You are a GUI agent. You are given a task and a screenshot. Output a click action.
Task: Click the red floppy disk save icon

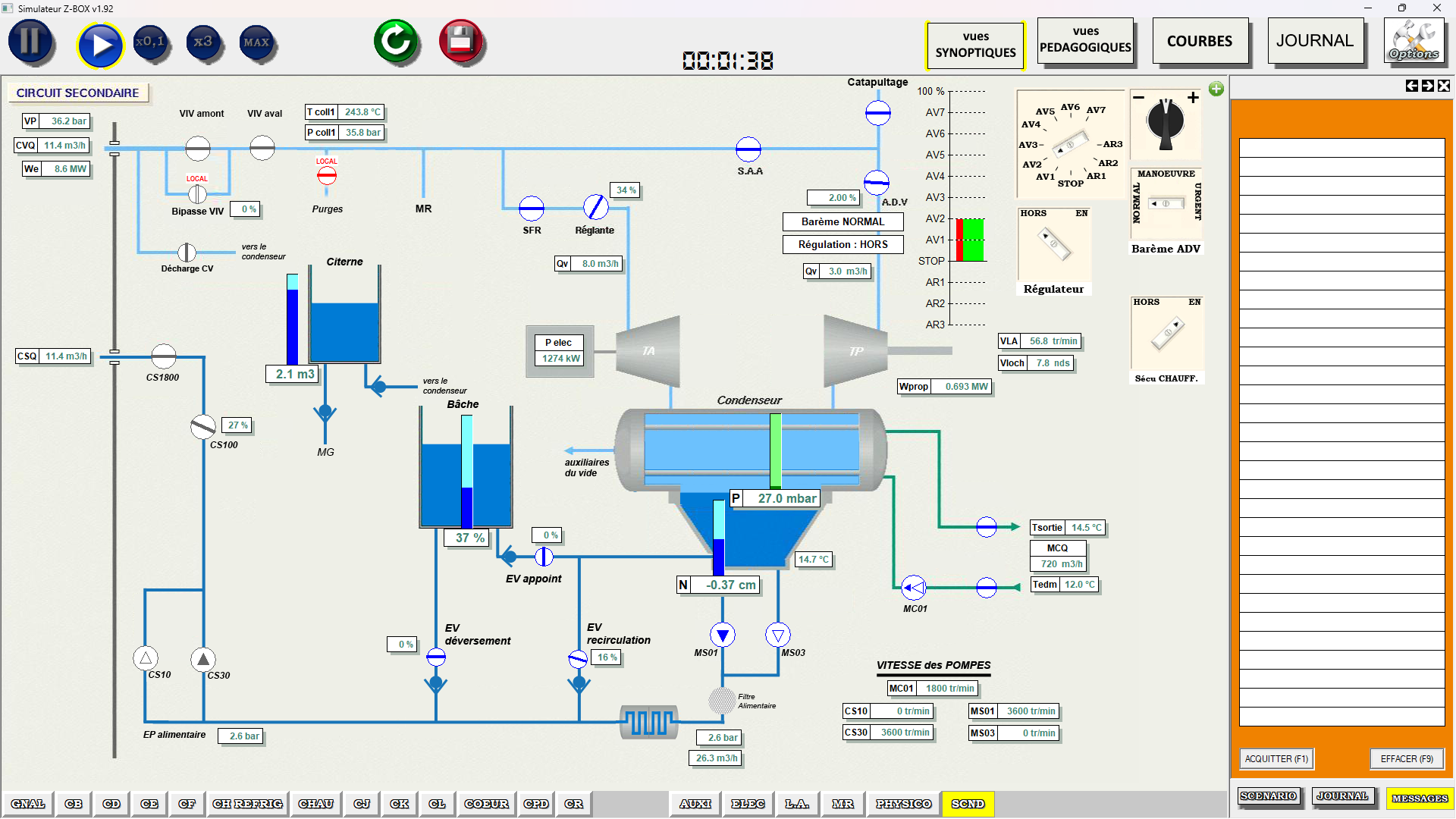point(460,41)
